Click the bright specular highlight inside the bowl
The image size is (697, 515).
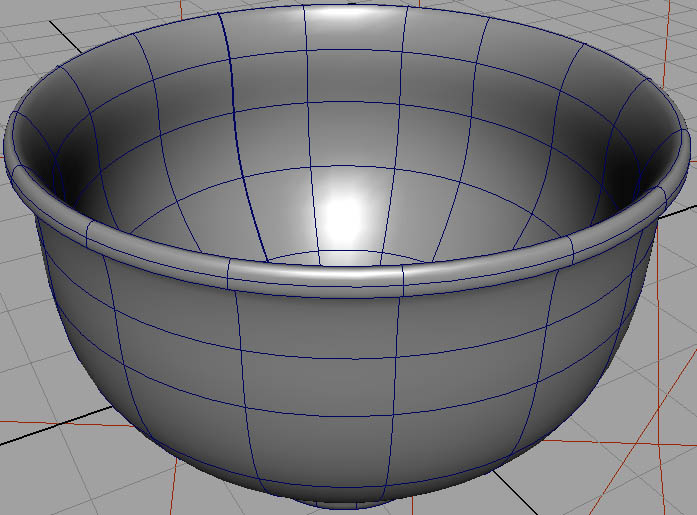click(x=343, y=211)
